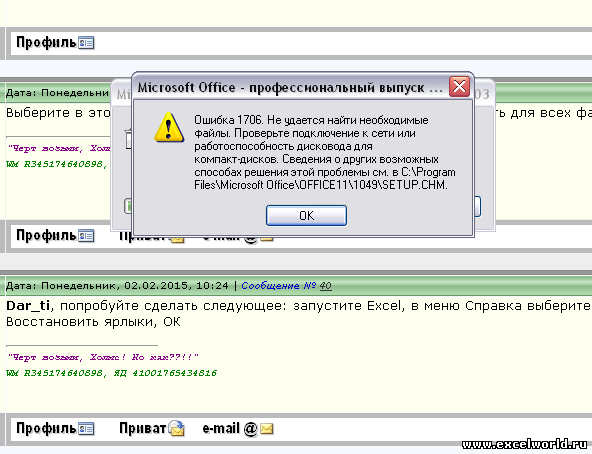Click the profile card icon beside the middle Профиль

86,236
